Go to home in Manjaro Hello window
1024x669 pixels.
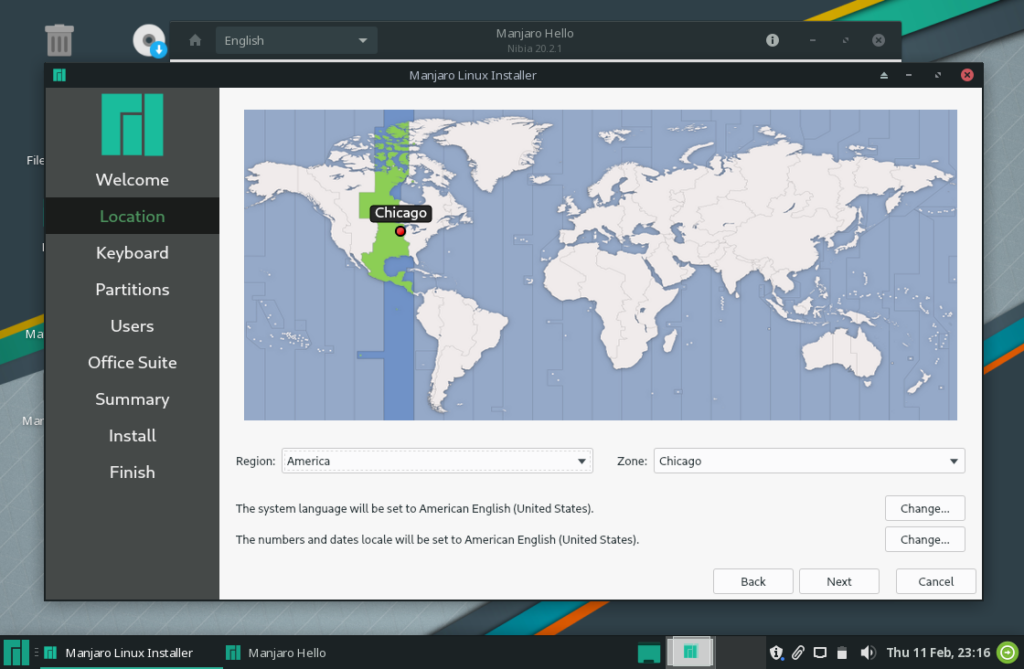pos(195,41)
